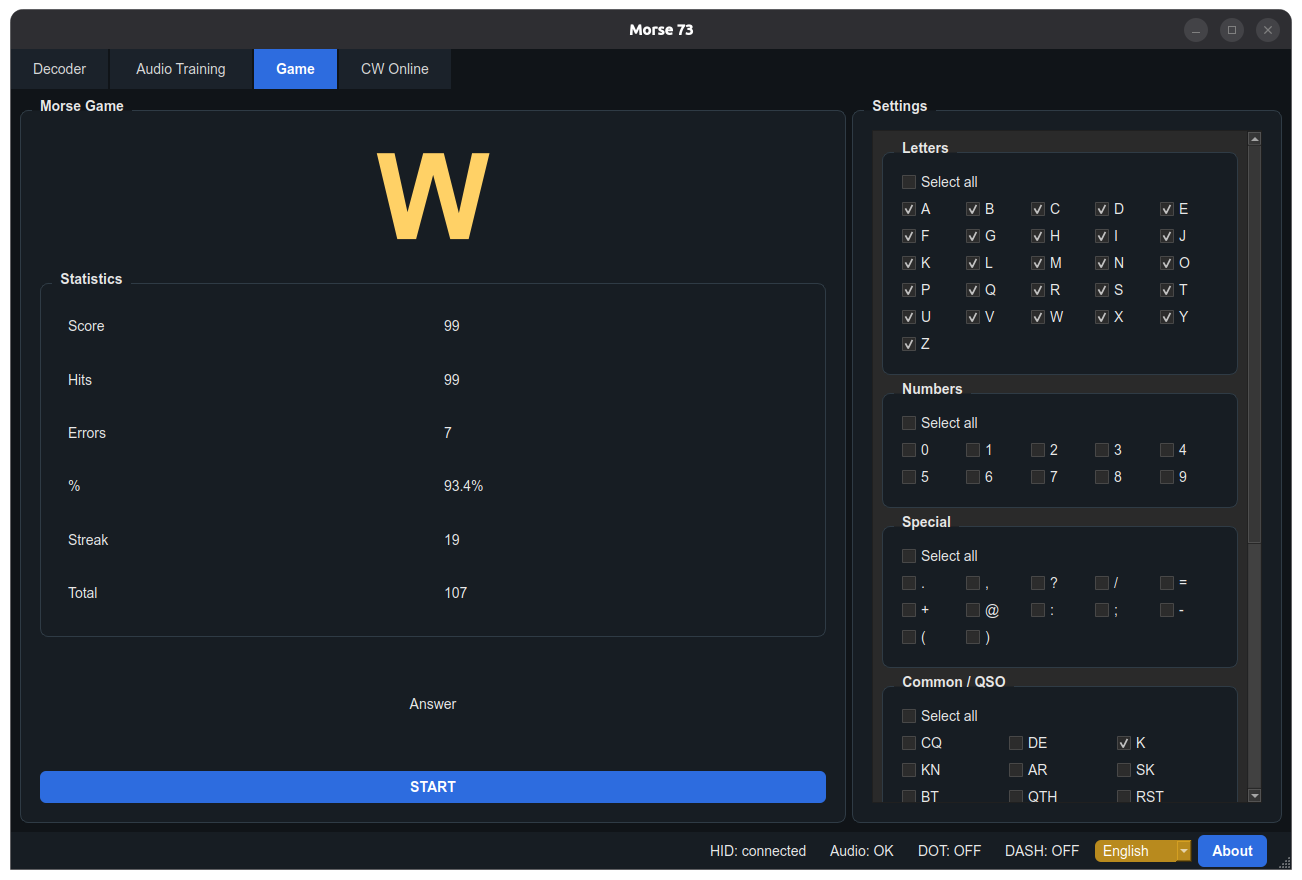Click the HID: connected status
The height and width of the screenshot is (880, 1302).
758,851
